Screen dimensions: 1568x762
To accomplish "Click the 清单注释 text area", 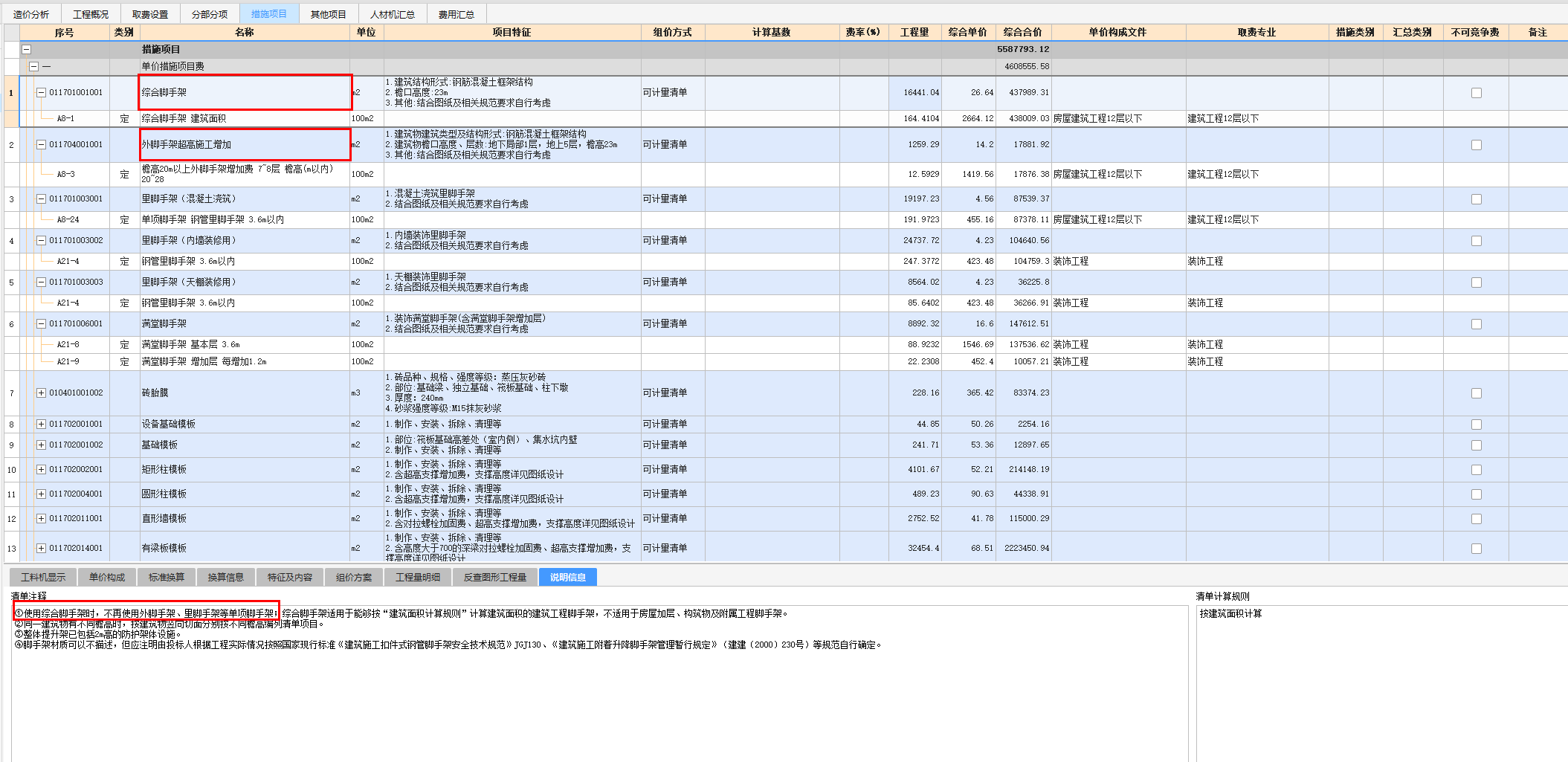I will (599, 682).
